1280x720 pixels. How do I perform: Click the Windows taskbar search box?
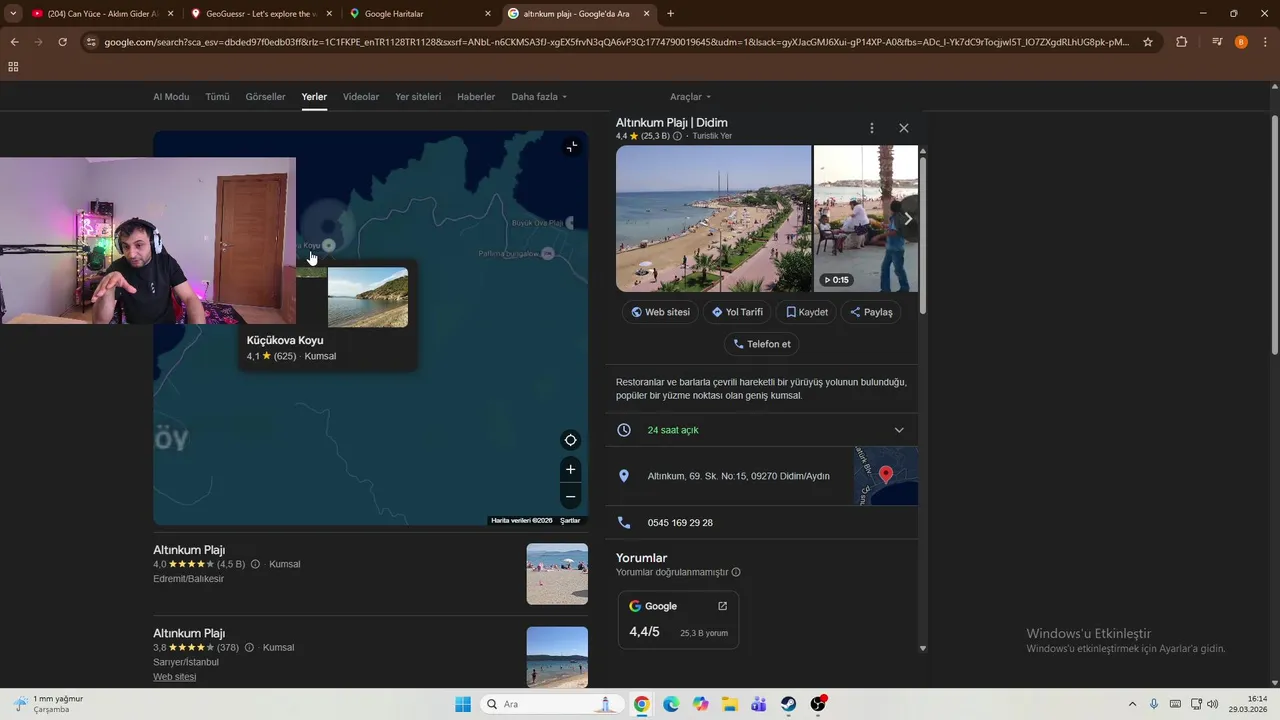tap(550, 704)
